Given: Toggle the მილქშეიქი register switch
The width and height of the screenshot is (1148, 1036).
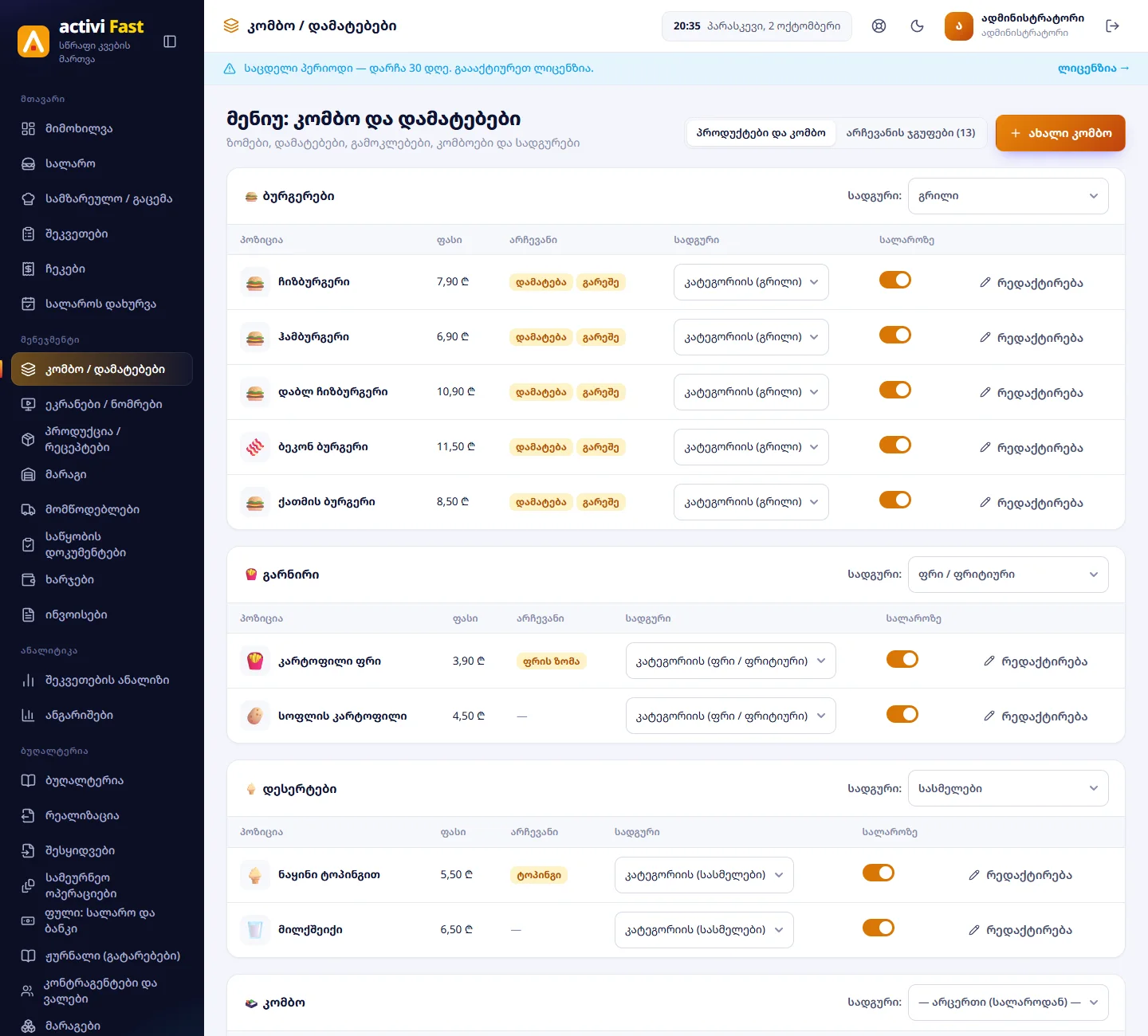Looking at the screenshot, I should pyautogui.click(x=879, y=928).
